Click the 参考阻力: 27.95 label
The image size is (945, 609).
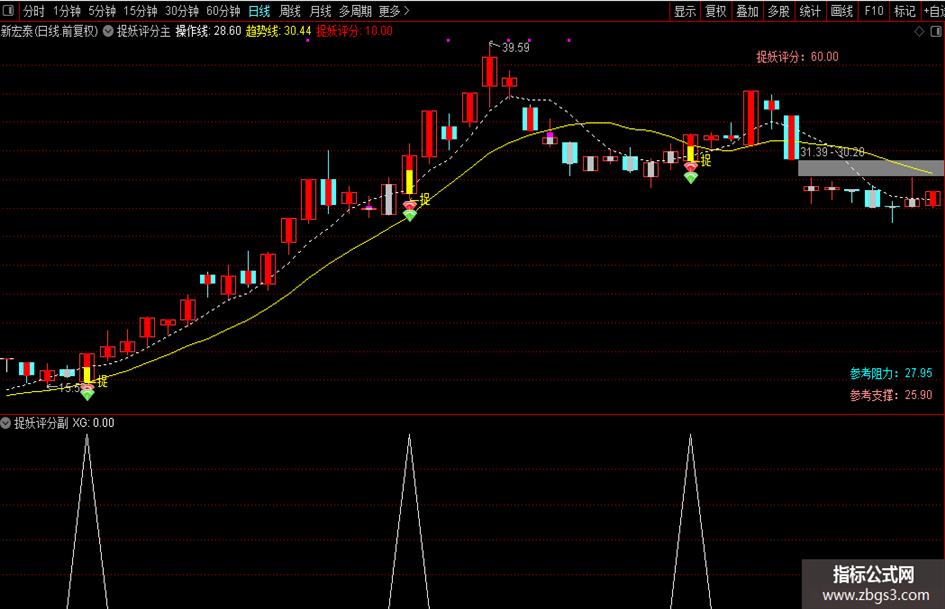(x=891, y=373)
